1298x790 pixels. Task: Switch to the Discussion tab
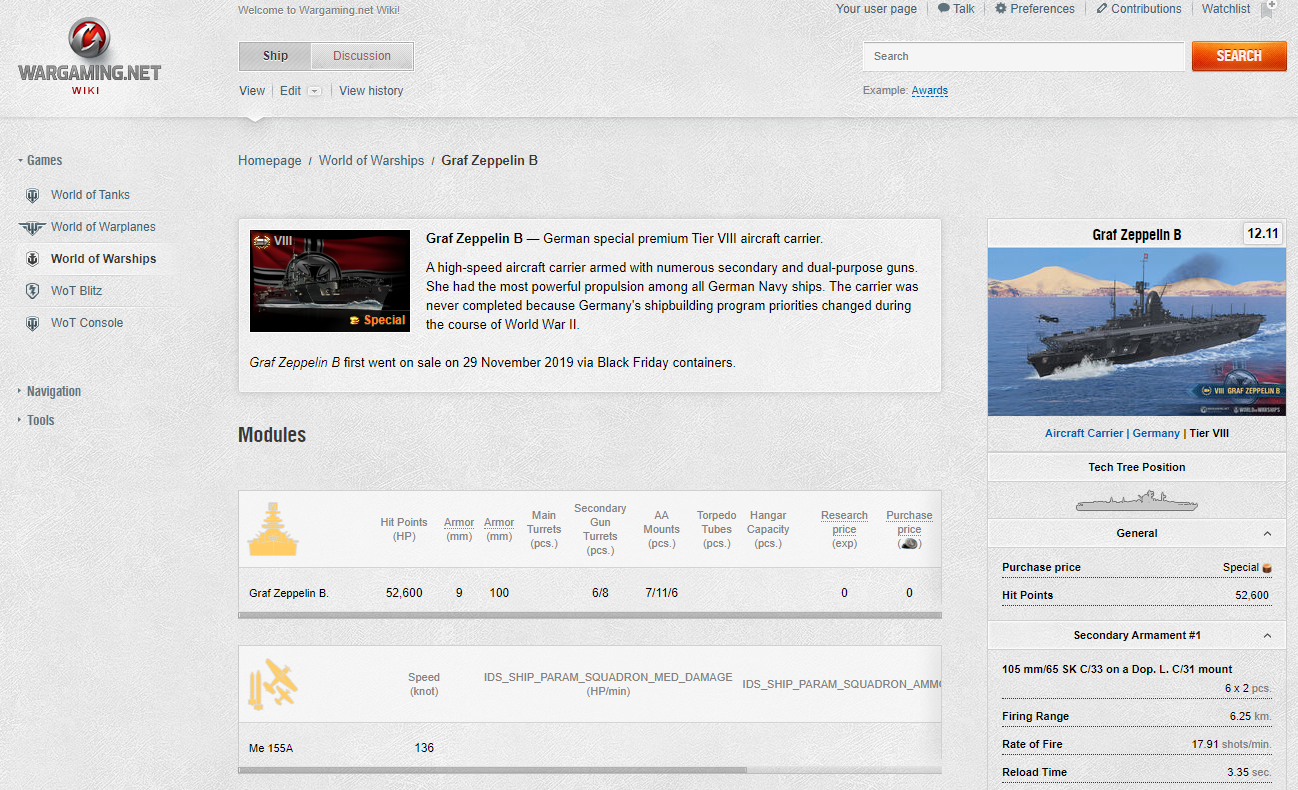pyautogui.click(x=362, y=56)
